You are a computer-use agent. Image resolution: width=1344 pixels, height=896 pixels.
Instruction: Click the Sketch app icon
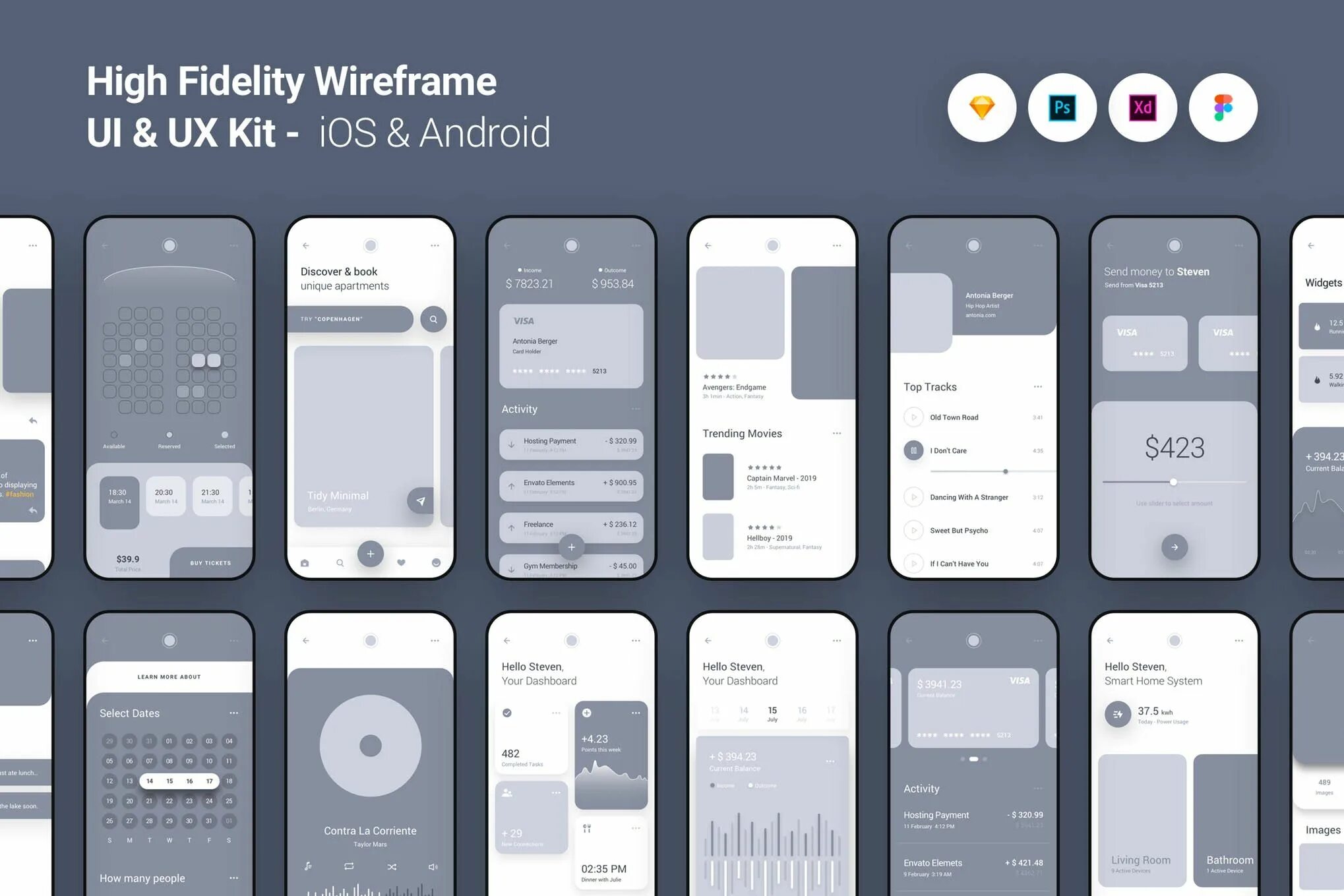click(984, 108)
